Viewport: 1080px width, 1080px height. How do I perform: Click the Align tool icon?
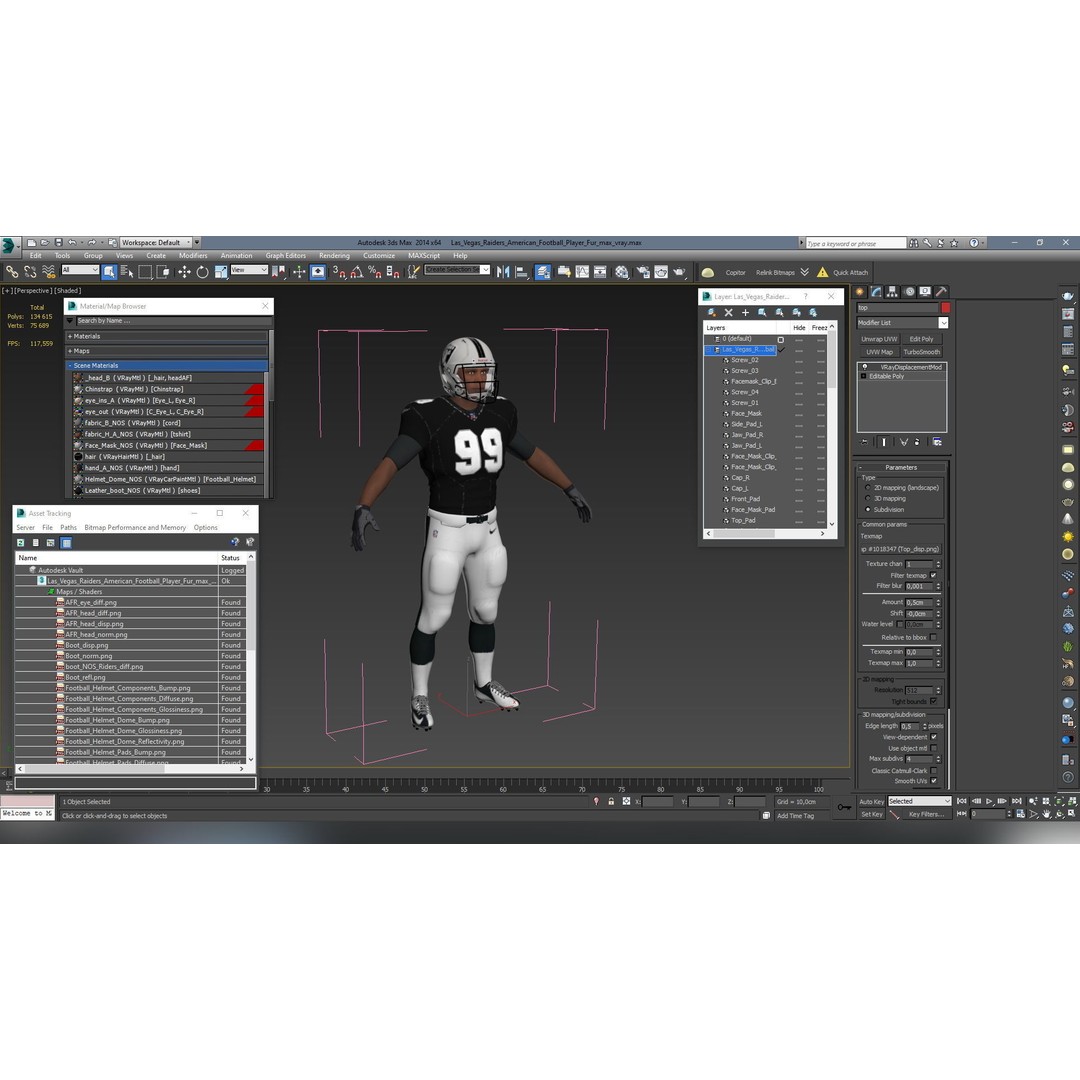click(x=521, y=272)
